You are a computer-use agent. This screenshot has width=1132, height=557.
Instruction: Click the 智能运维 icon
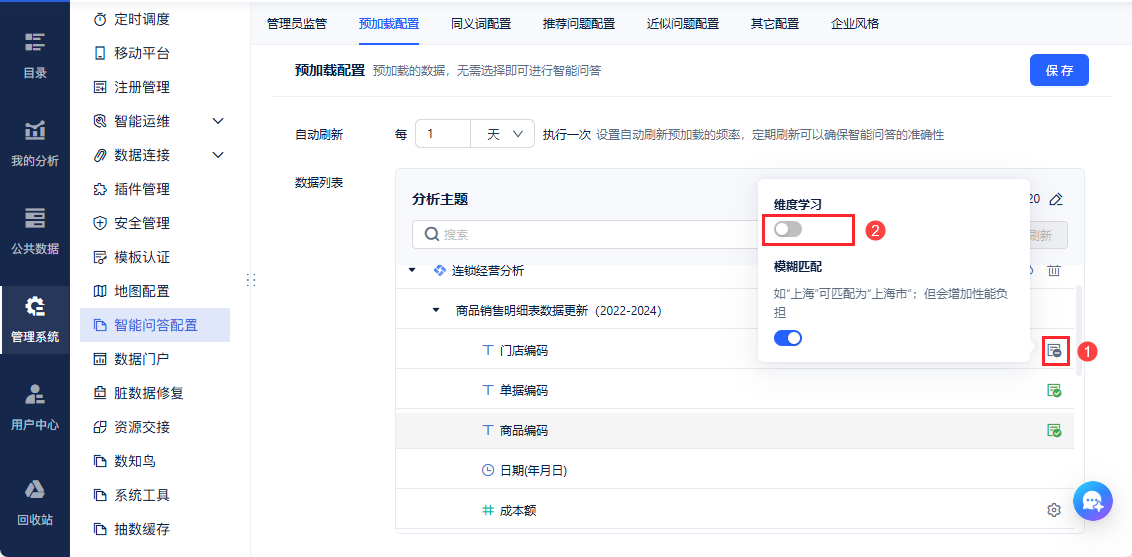100,120
